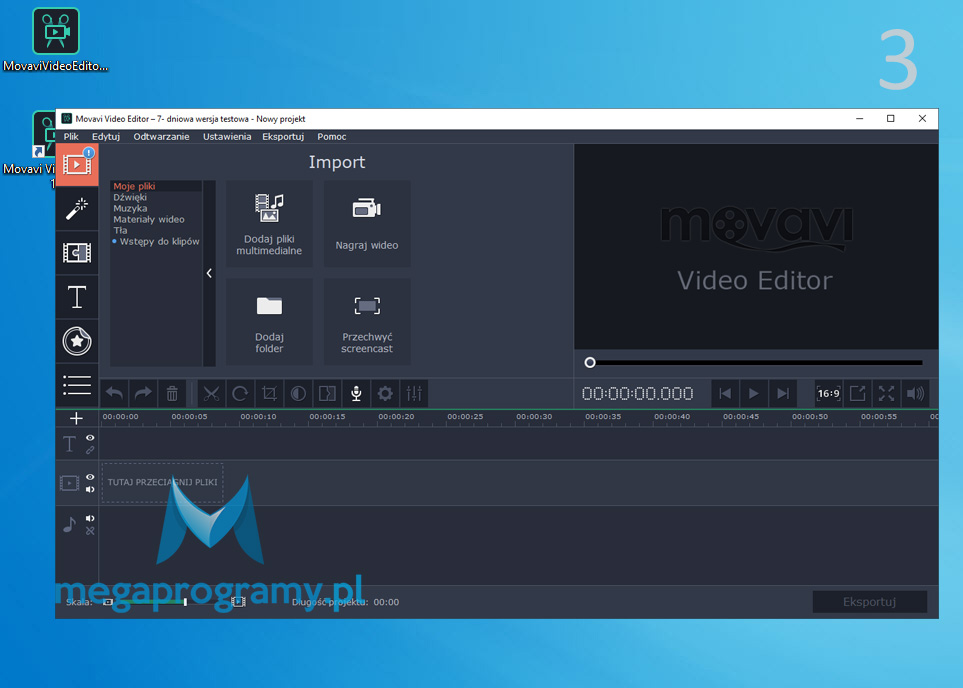Image resolution: width=963 pixels, height=688 pixels.
Task: Open the Import tab in the sidebar
Action: coord(77,165)
